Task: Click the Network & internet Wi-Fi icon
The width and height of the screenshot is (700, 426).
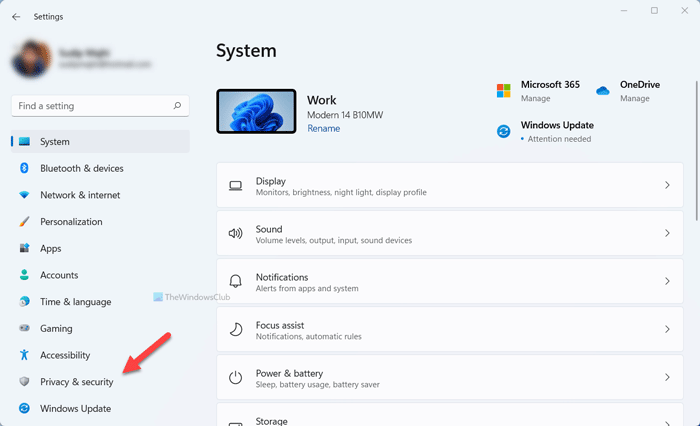Action: [25, 195]
